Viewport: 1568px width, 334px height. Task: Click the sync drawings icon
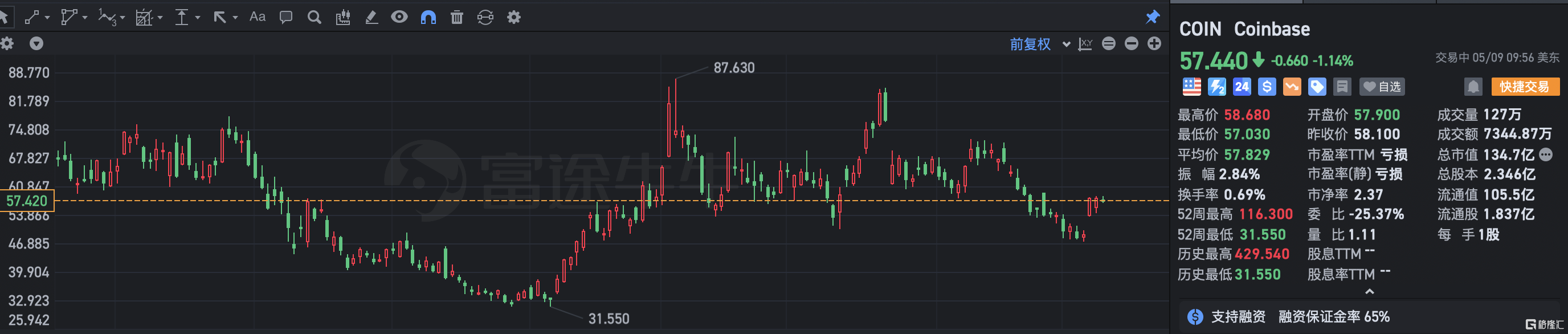pyautogui.click(x=485, y=17)
